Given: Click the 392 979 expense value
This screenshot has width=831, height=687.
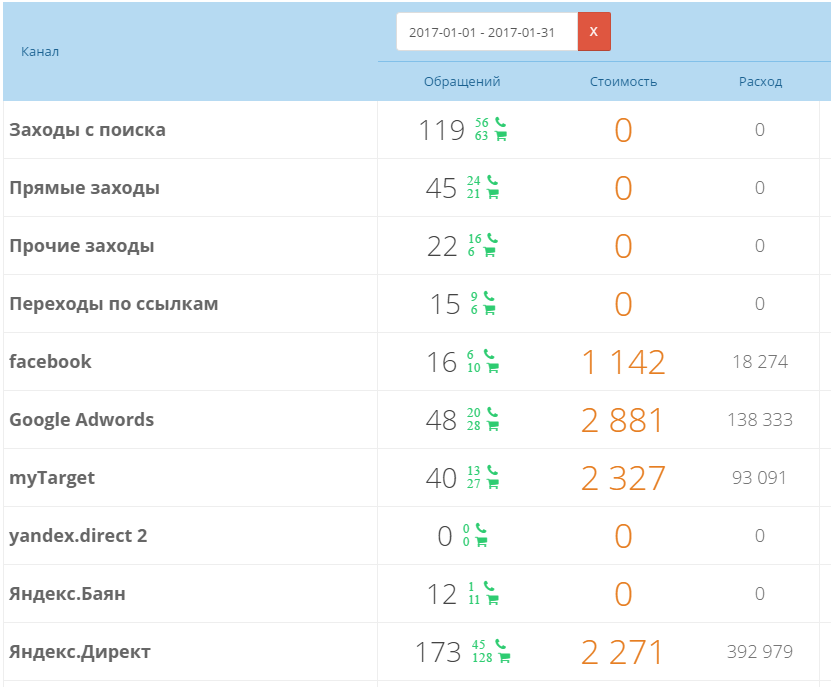Looking at the screenshot, I should click(x=760, y=651).
